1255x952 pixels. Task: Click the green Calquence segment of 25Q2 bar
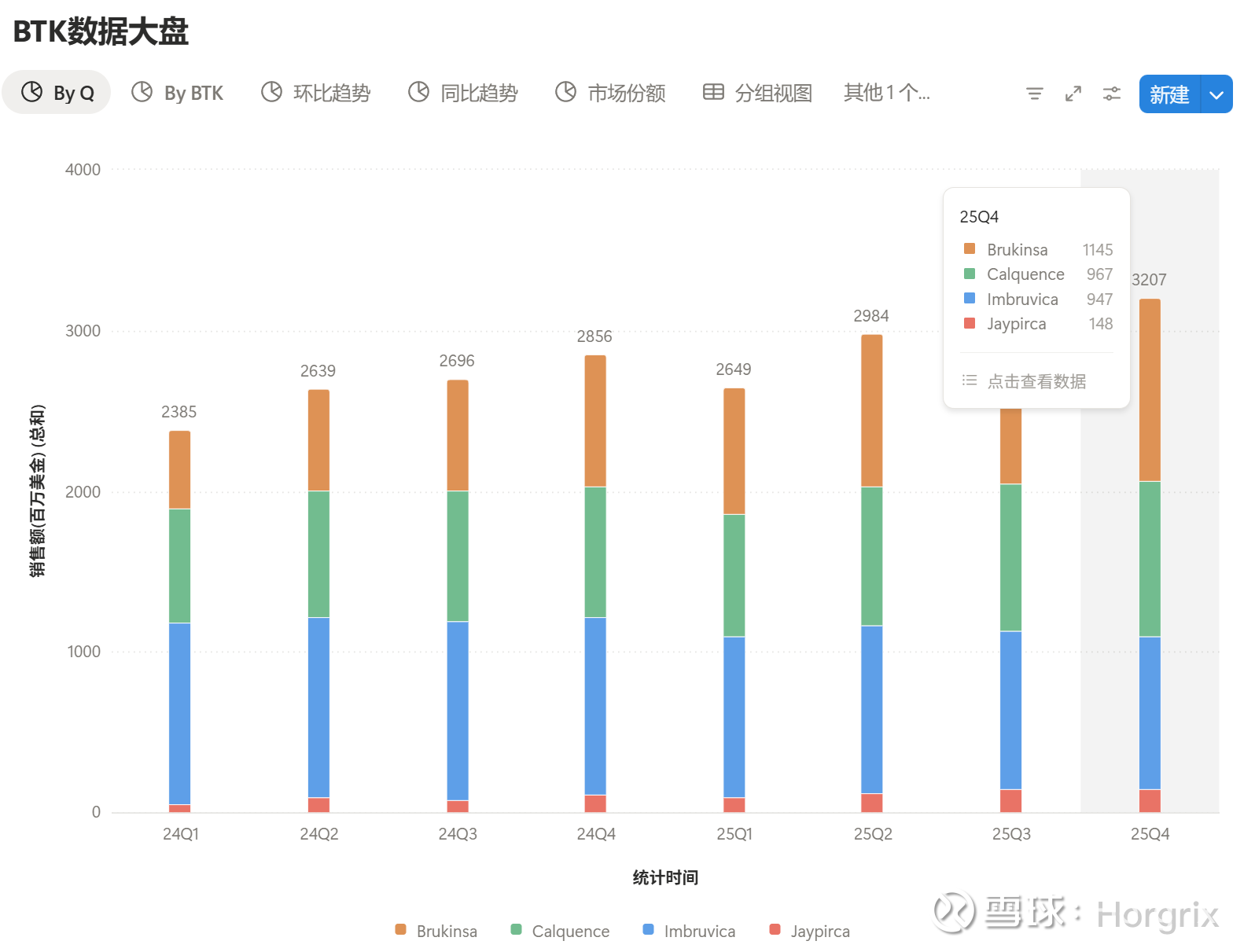(872, 557)
